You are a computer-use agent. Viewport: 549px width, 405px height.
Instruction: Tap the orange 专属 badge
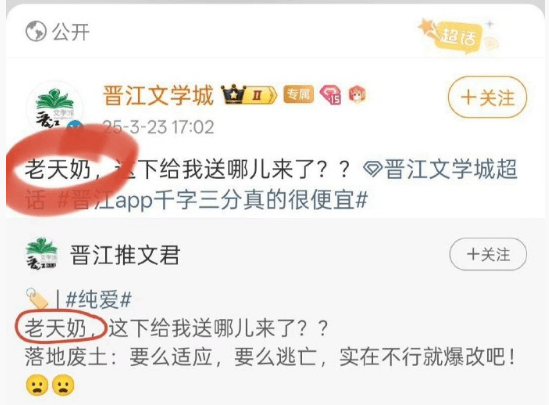click(x=298, y=95)
